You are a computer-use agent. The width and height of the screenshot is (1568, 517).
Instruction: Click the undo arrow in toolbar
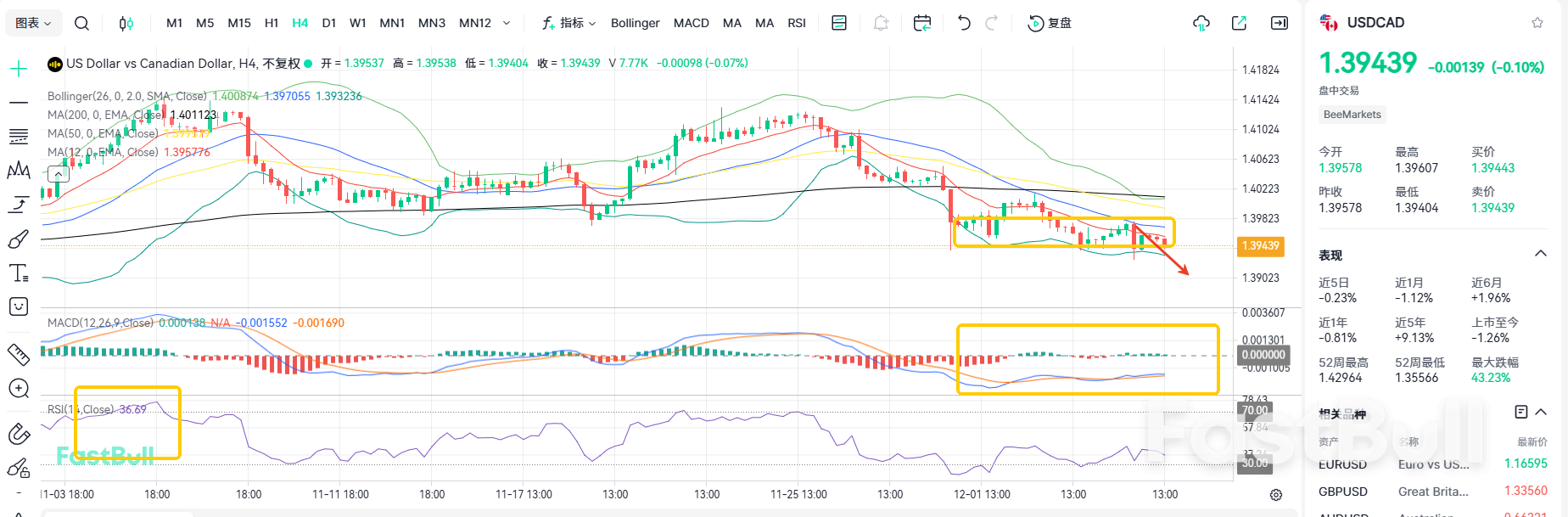[963, 23]
